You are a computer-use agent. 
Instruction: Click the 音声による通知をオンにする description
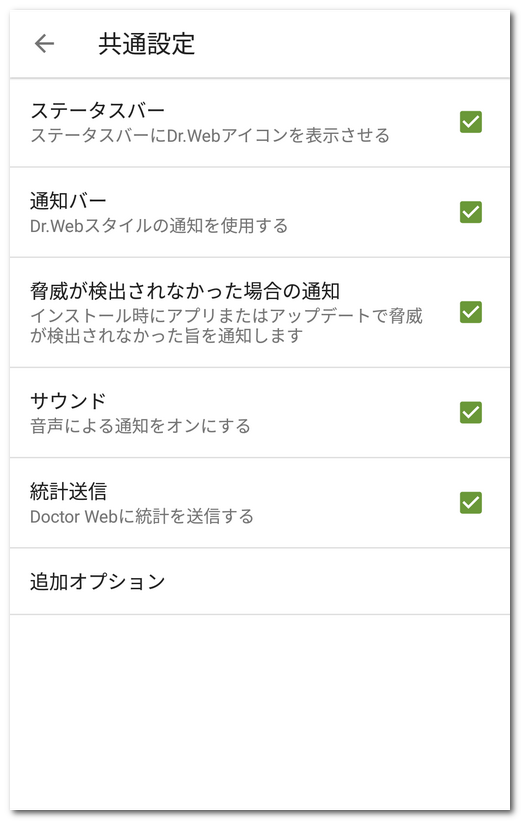coord(140,426)
